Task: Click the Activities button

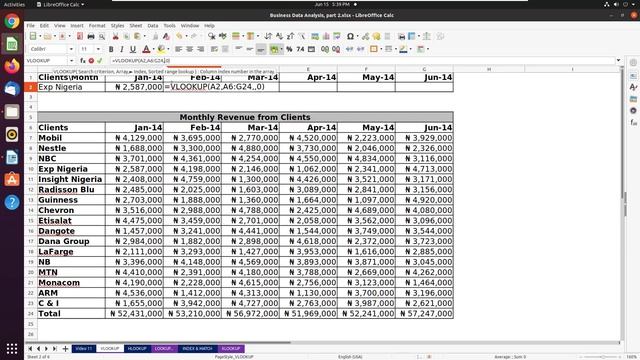Action: click(14, 4)
